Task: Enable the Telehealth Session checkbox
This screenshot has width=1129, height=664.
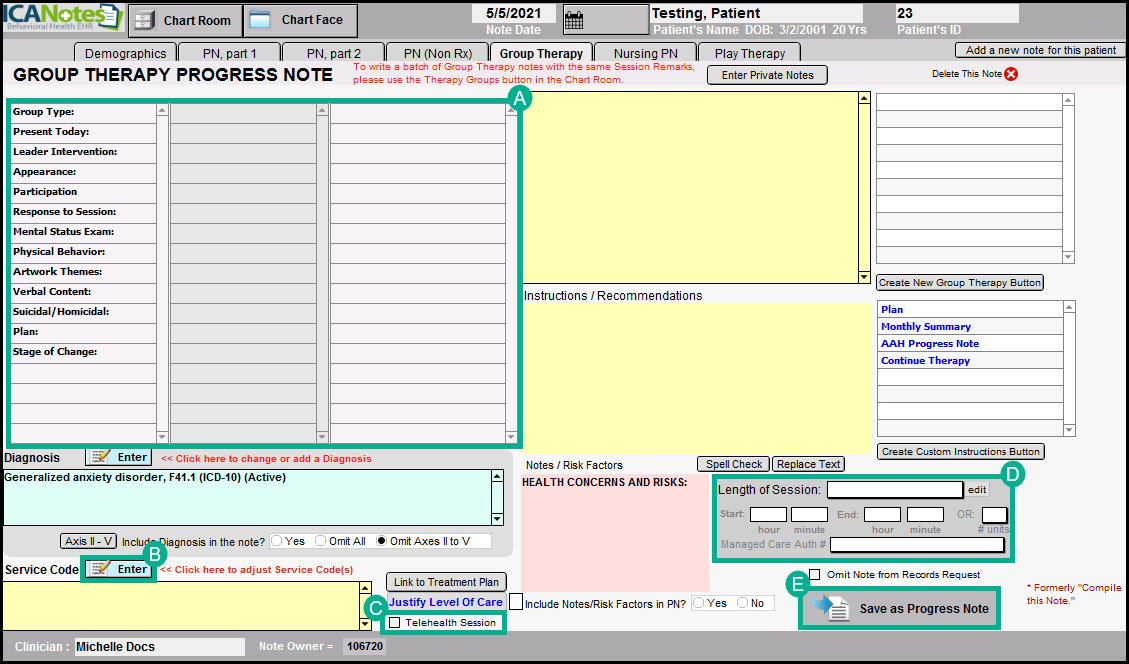Action: click(x=395, y=623)
